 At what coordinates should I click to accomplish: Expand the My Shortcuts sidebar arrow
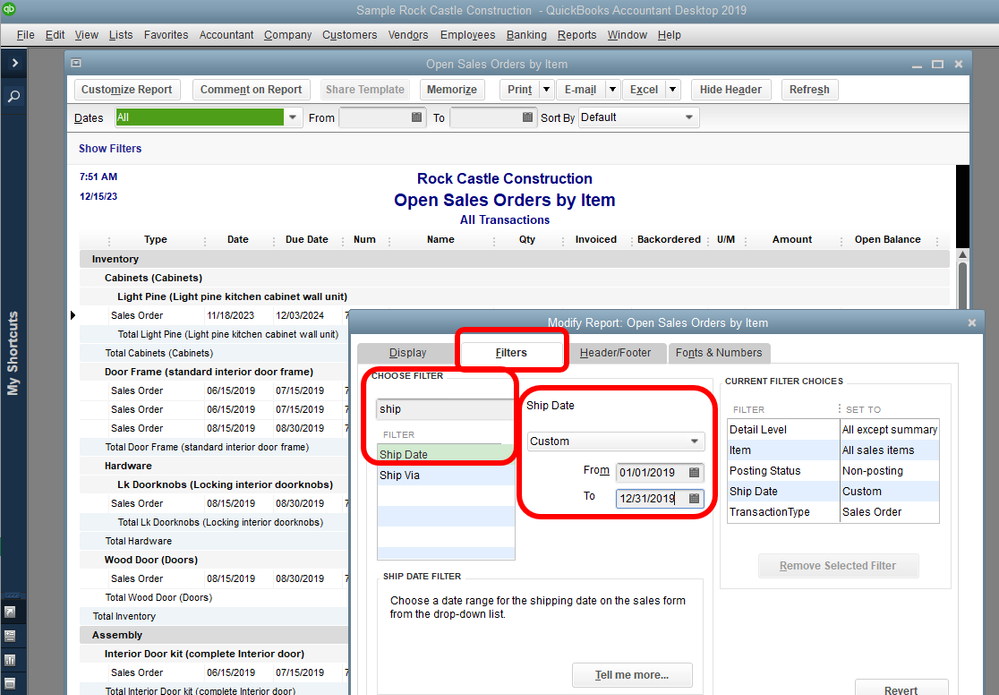(x=14, y=62)
